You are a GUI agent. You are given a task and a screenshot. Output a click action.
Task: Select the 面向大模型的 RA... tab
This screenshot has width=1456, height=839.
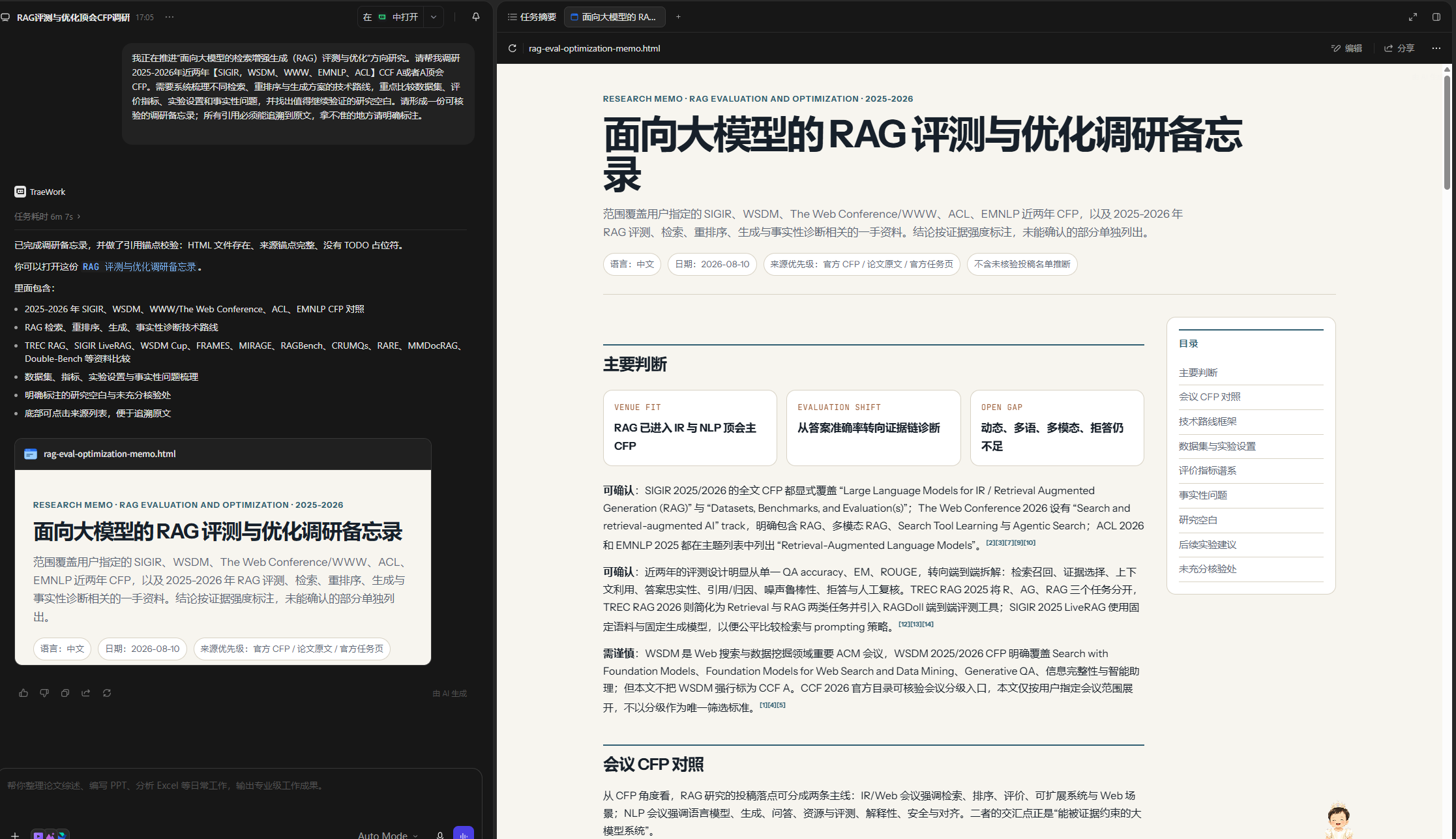tap(614, 17)
